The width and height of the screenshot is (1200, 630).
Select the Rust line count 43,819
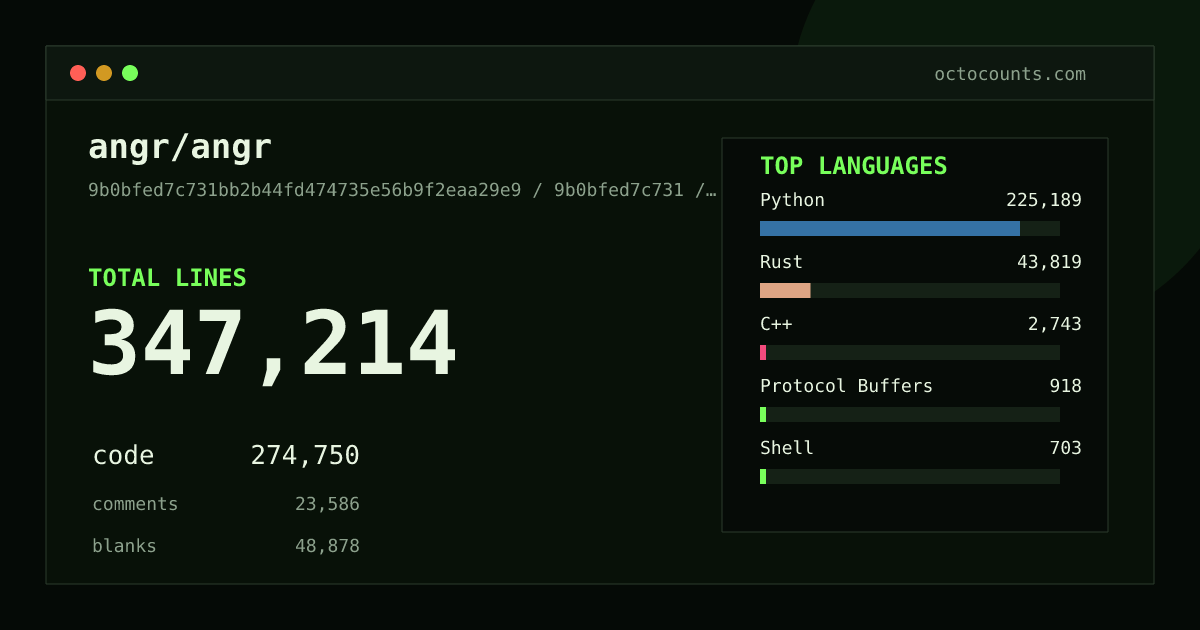[1049, 262]
